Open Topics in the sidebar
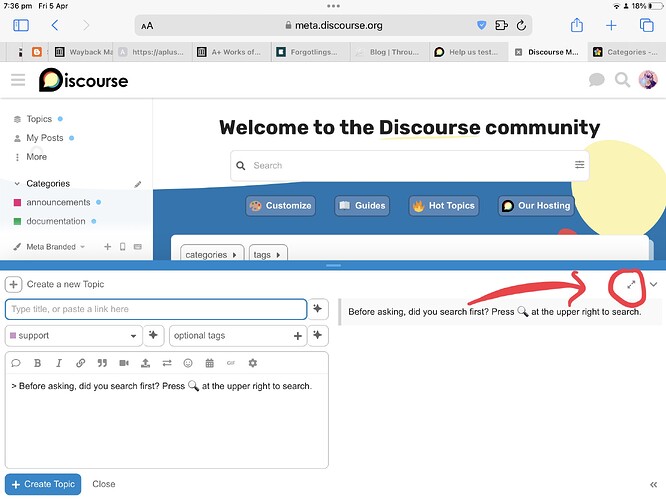The height and width of the screenshot is (500, 666). pos(39,119)
